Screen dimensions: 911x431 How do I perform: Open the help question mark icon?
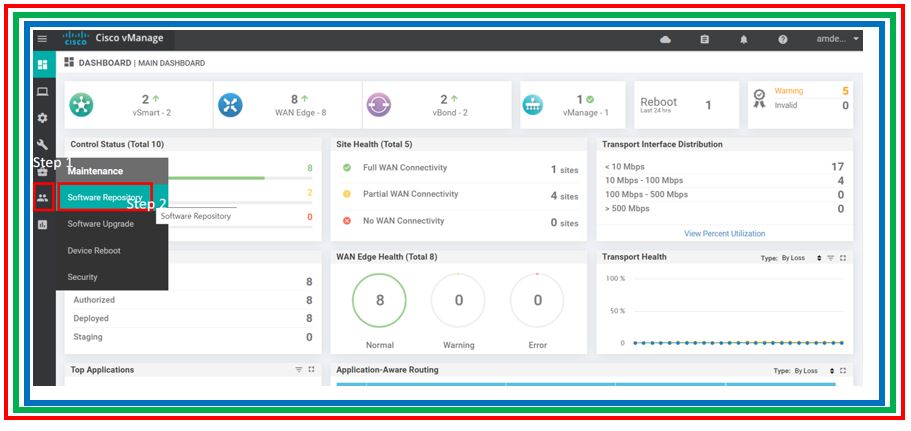[x=783, y=40]
